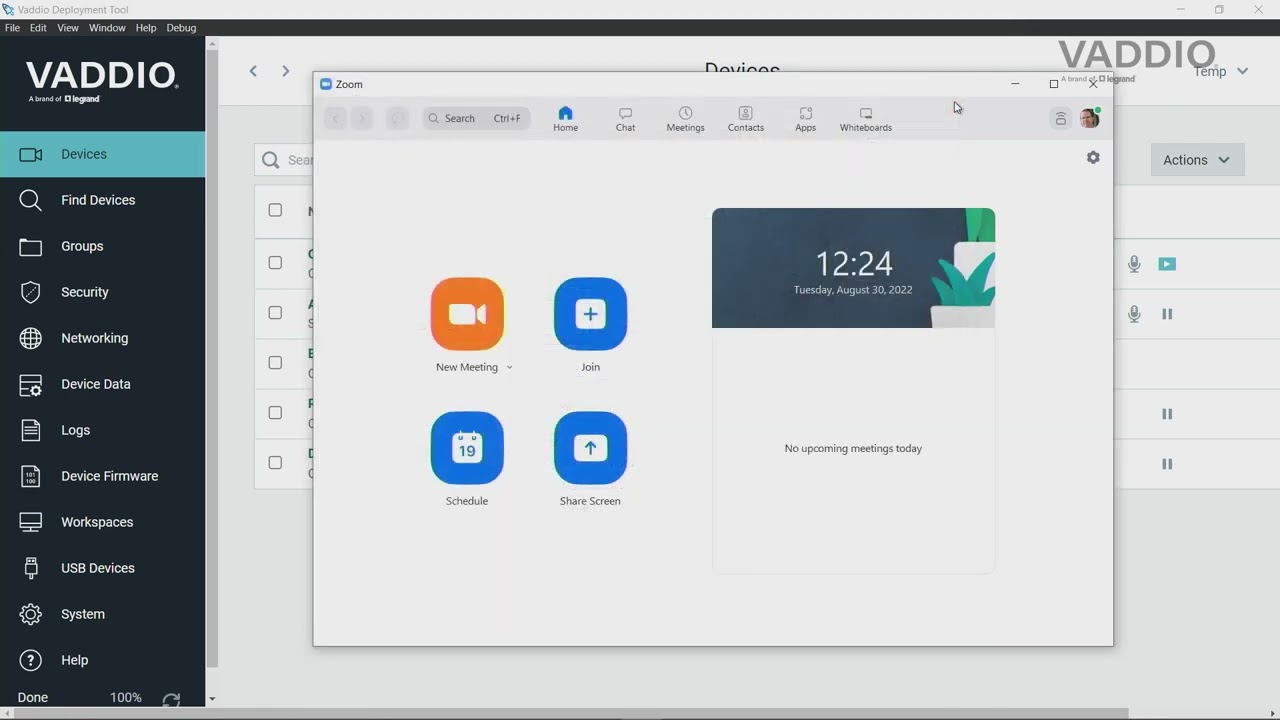Open the Actions dropdown in Vaddio
The width and height of the screenshot is (1280, 720).
coord(1197,160)
